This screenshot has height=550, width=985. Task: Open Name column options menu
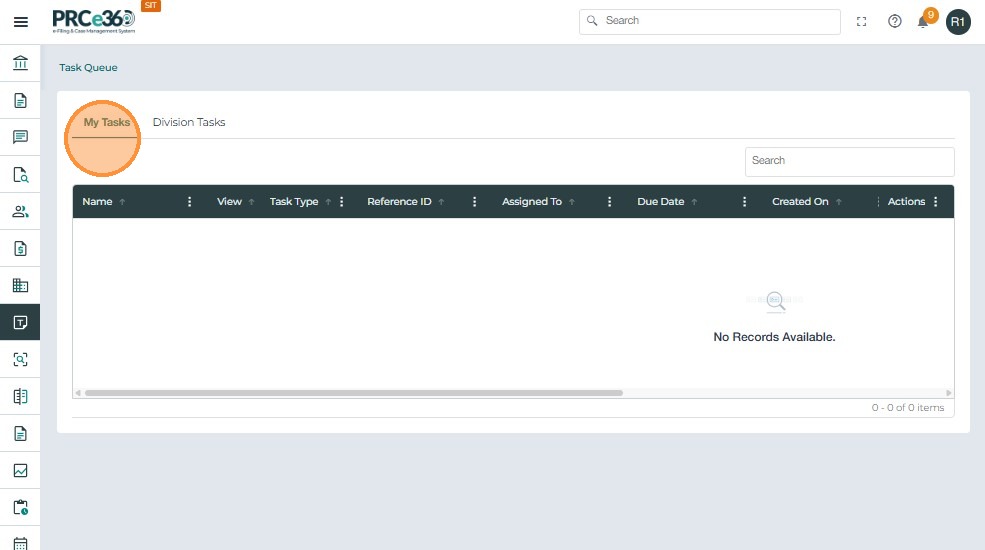click(189, 202)
